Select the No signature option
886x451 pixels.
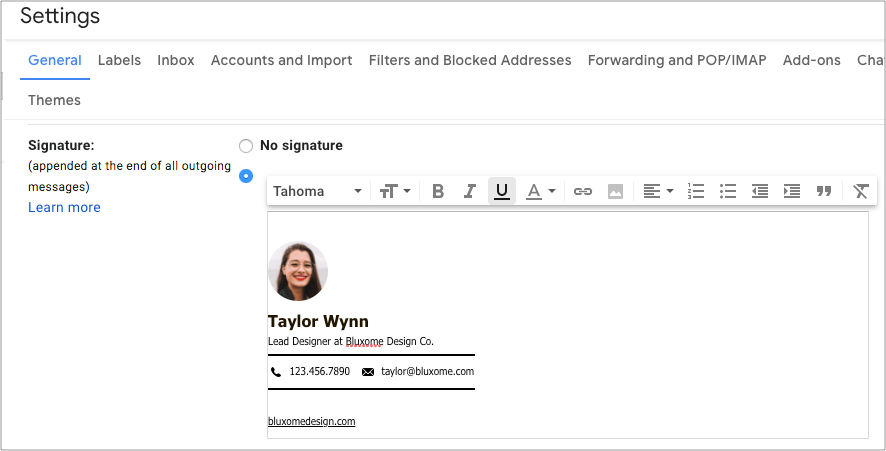tap(246, 146)
